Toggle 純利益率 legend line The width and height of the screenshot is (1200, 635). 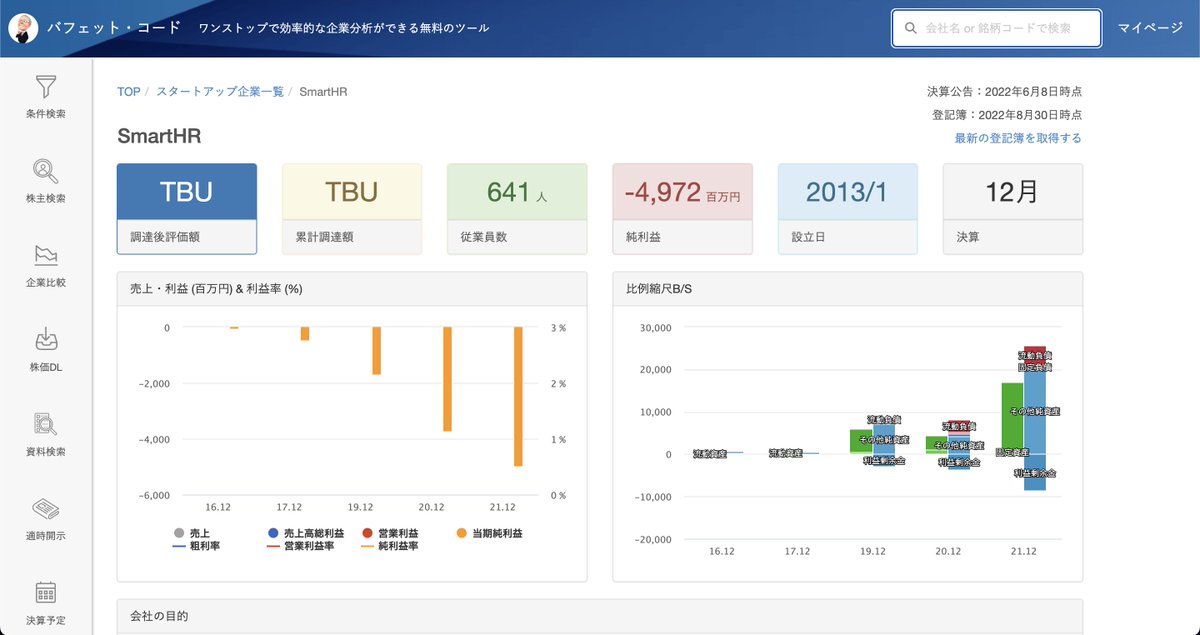tap(390, 546)
